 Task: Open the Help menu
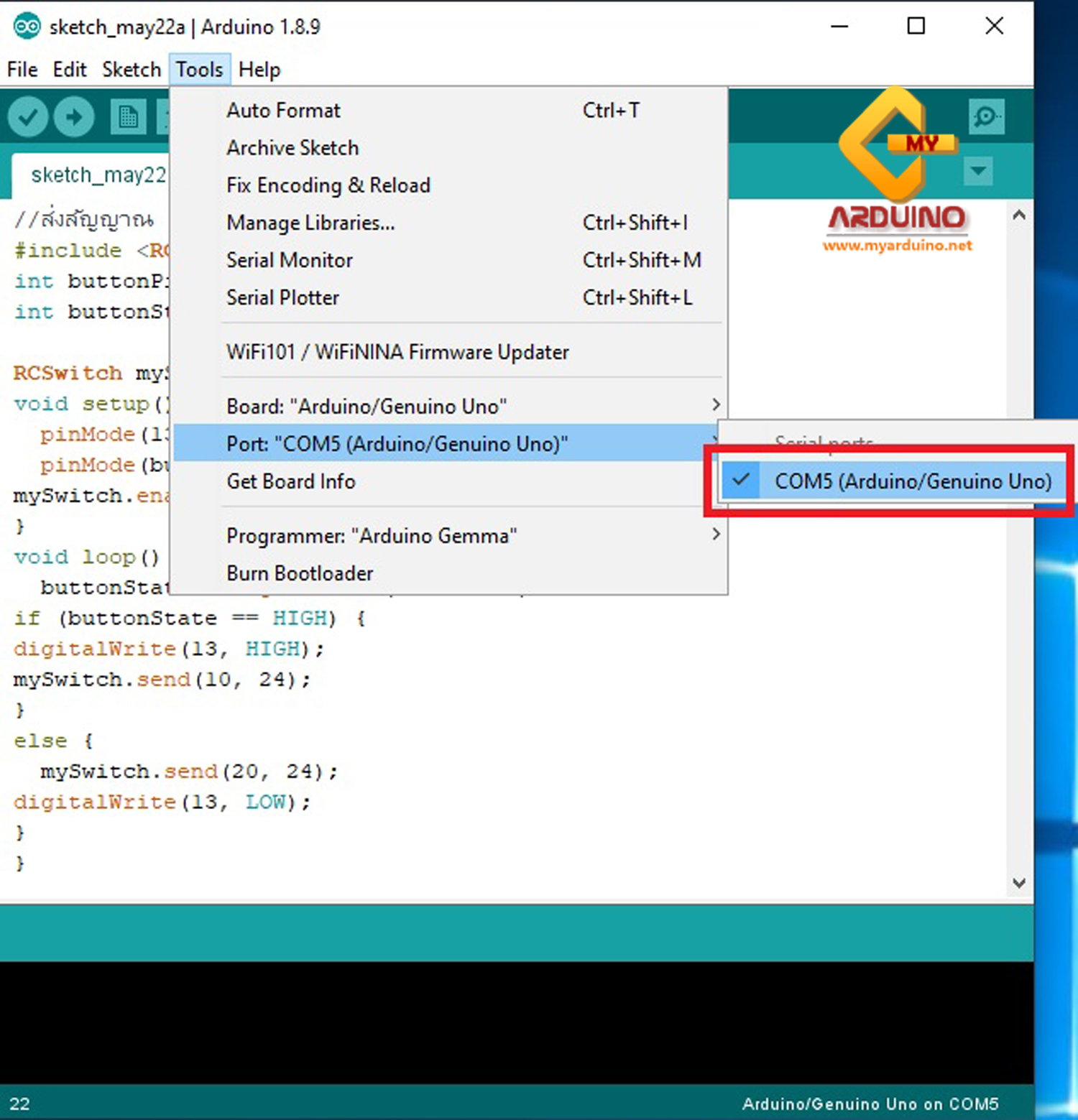259,69
